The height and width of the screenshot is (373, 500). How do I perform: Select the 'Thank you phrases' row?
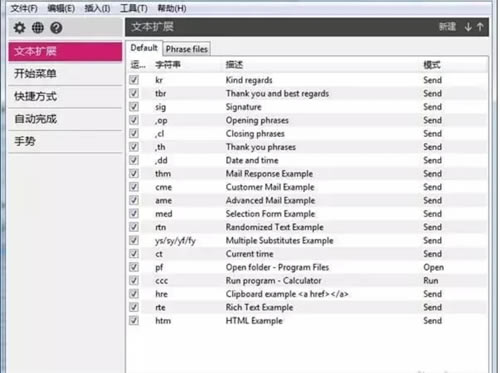coord(307,147)
